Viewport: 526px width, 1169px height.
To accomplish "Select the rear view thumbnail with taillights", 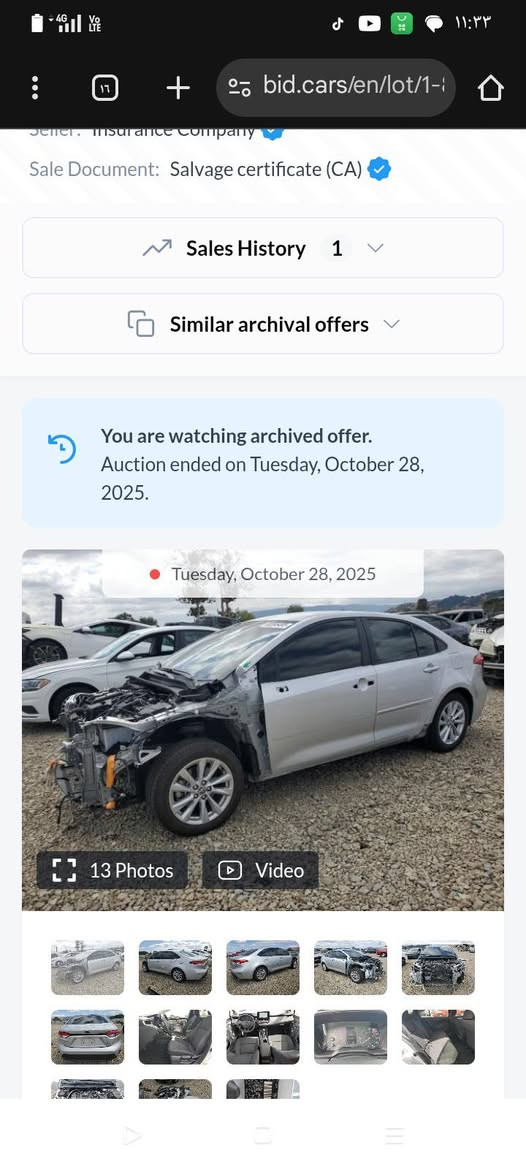I will [87, 1037].
